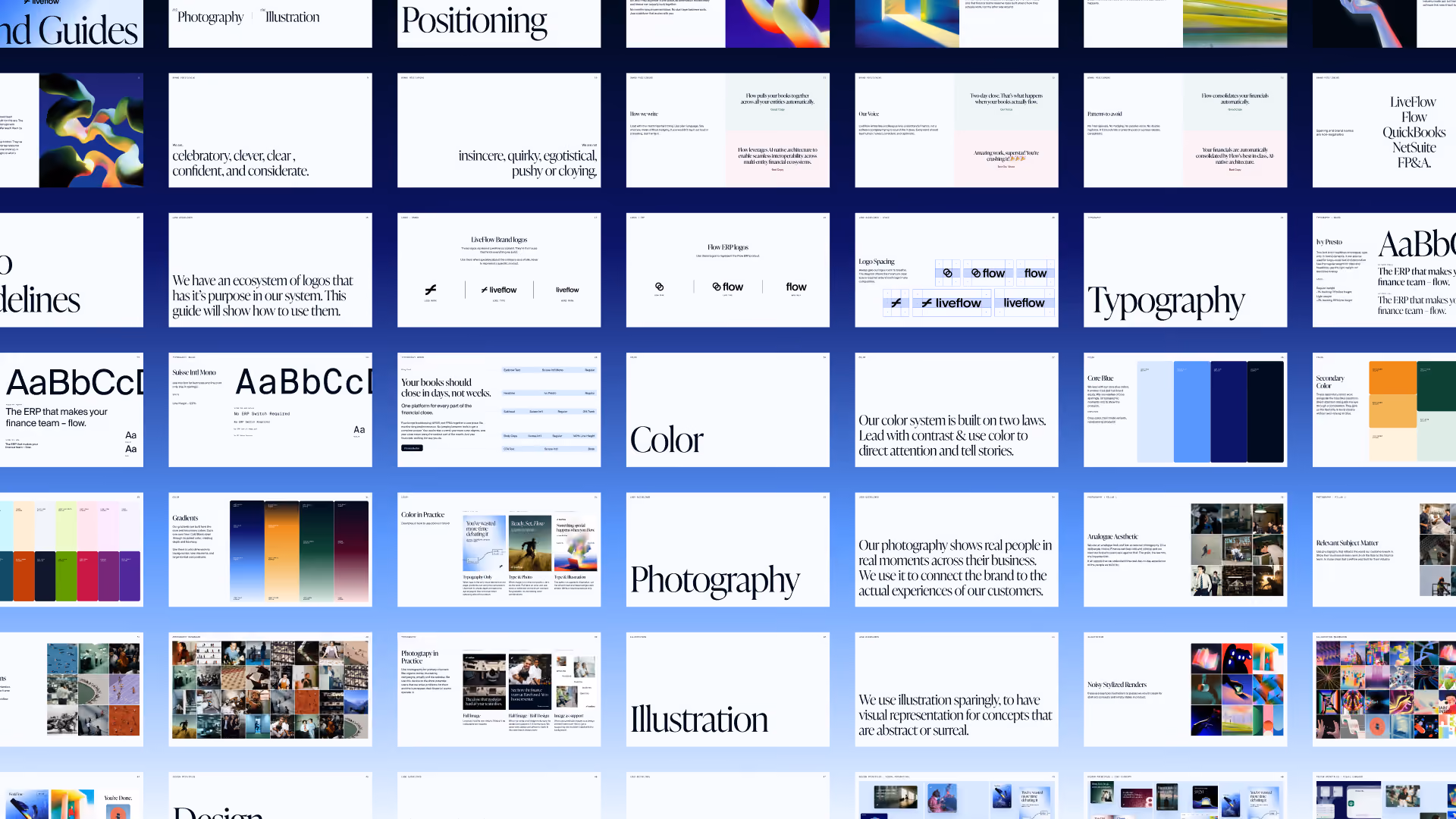Open the 'Patterns to avoid' slide
1456x819 pixels.
click(x=1185, y=130)
